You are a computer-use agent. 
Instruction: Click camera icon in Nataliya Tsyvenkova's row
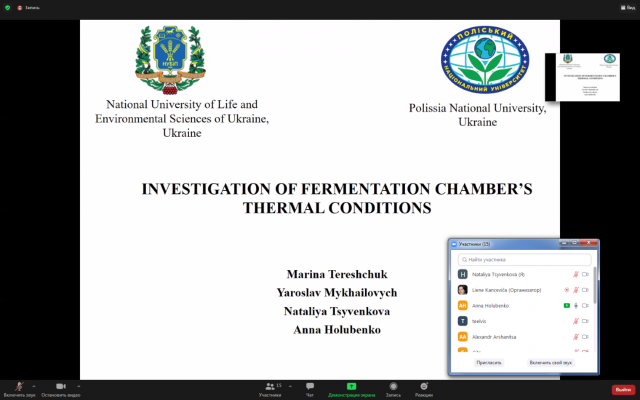(585, 274)
